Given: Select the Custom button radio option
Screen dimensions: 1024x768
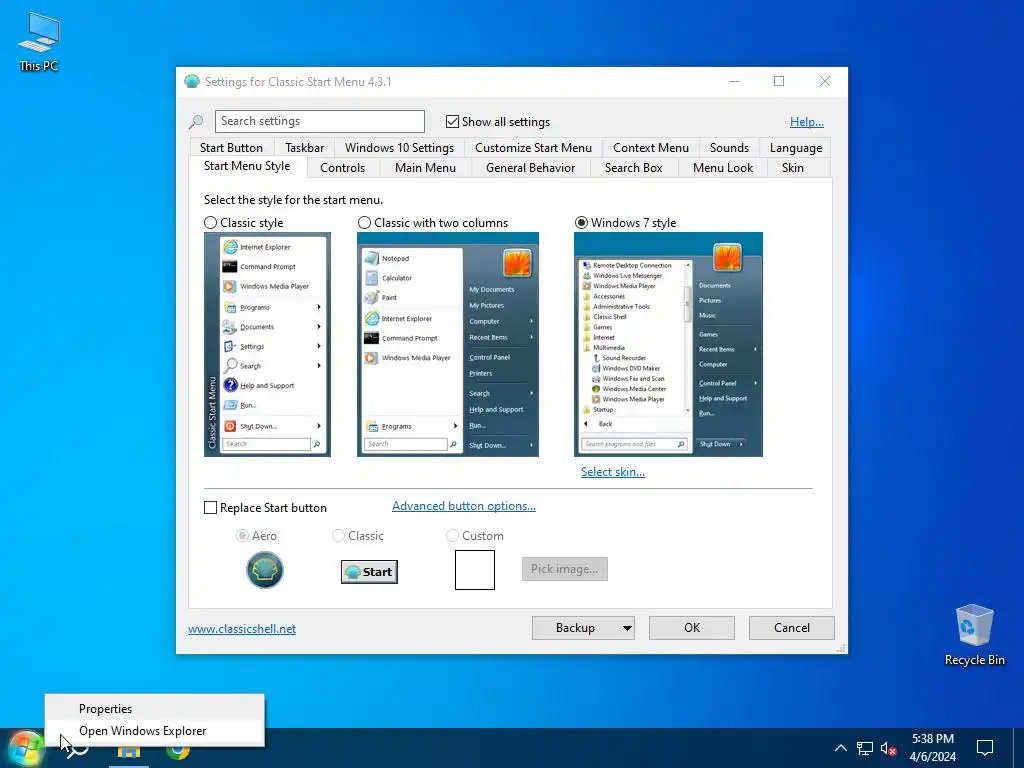Looking at the screenshot, I should point(452,536).
